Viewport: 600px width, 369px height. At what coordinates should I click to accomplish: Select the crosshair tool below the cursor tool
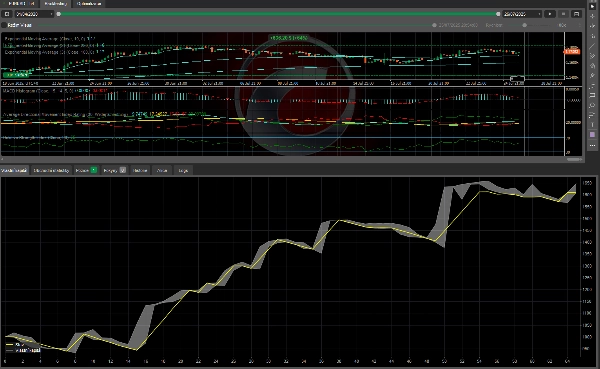(592, 16)
